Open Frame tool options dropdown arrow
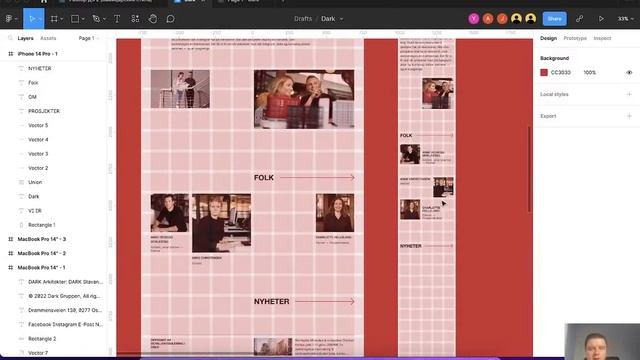The width and height of the screenshot is (640, 360). click(x=62, y=19)
